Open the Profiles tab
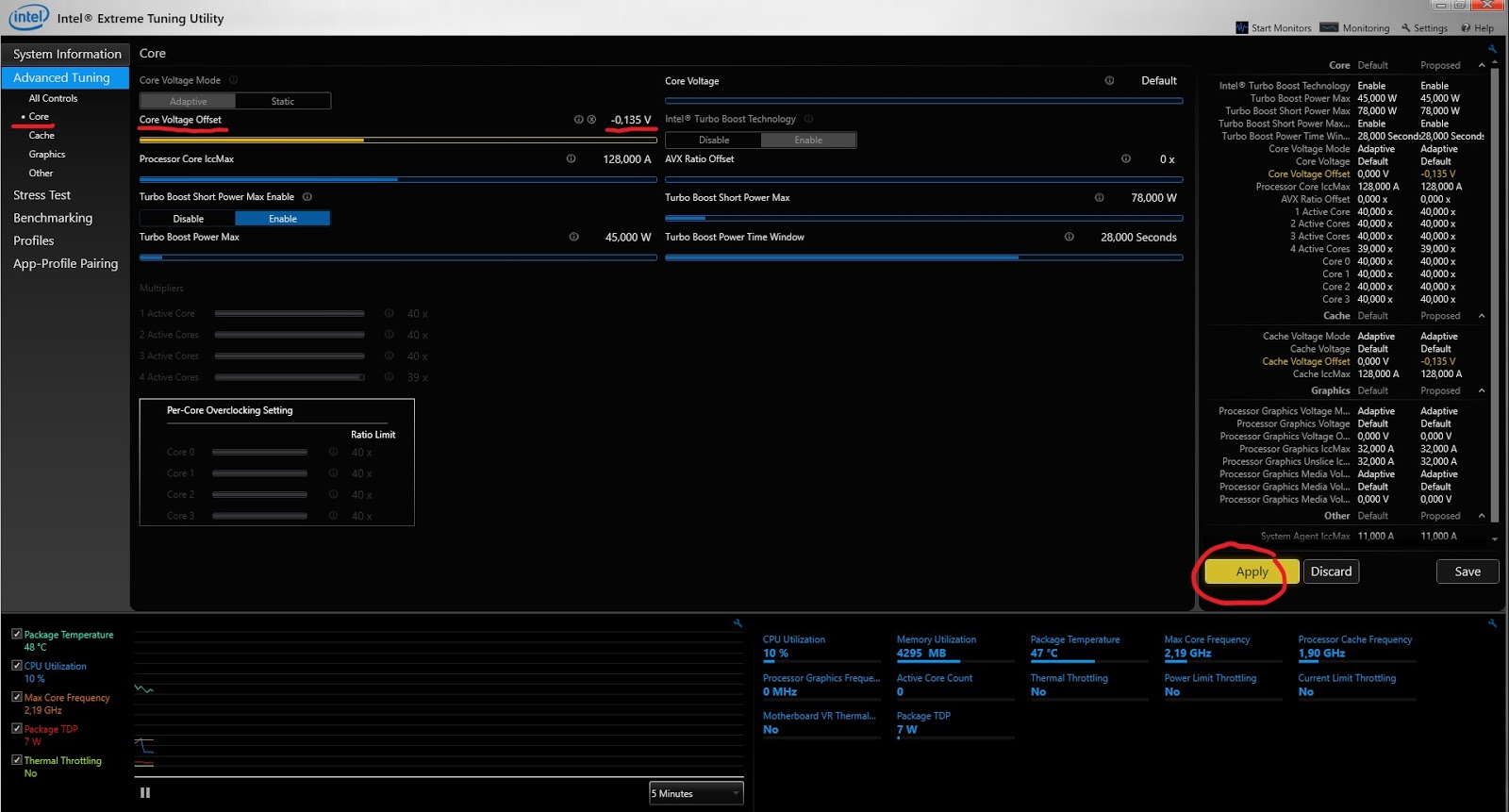Image resolution: width=1509 pixels, height=812 pixels. pos(34,240)
